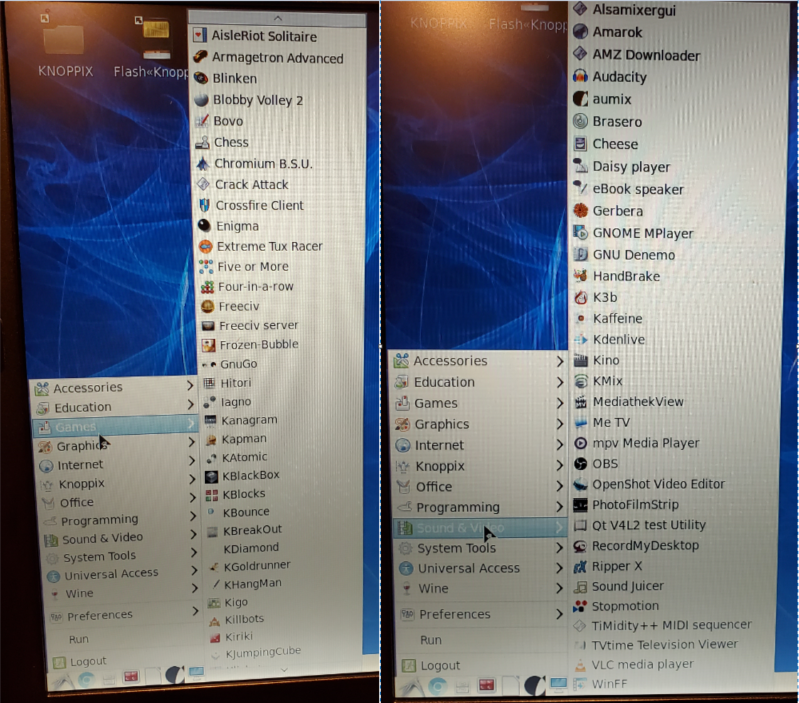
Task: Click the Armagetron Advanced icon
Action: pos(200,57)
